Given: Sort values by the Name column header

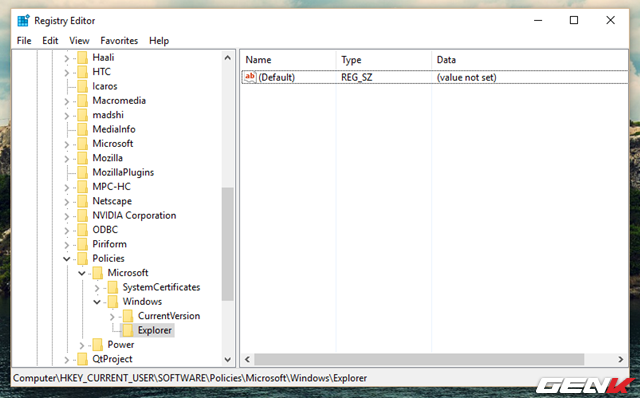Looking at the screenshot, I should pyautogui.click(x=288, y=60).
